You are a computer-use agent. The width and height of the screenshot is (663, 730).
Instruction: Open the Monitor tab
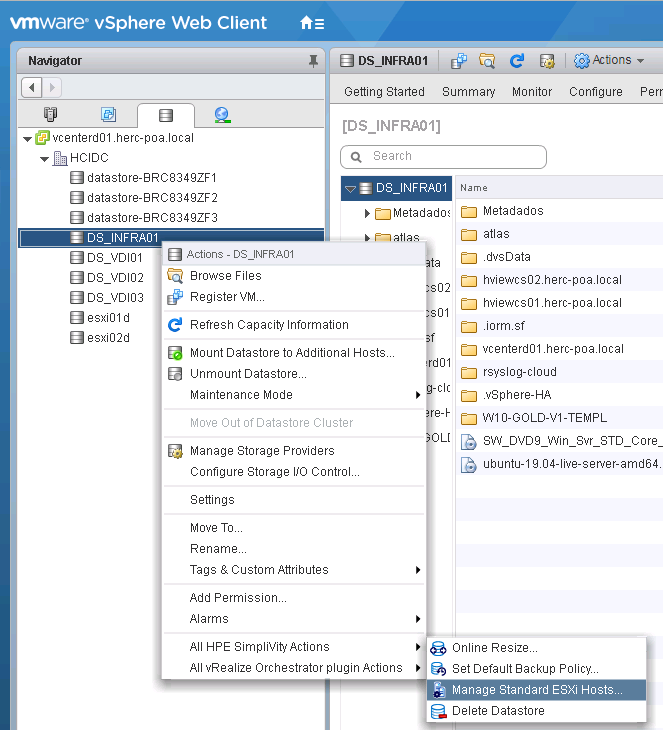[x=532, y=92]
